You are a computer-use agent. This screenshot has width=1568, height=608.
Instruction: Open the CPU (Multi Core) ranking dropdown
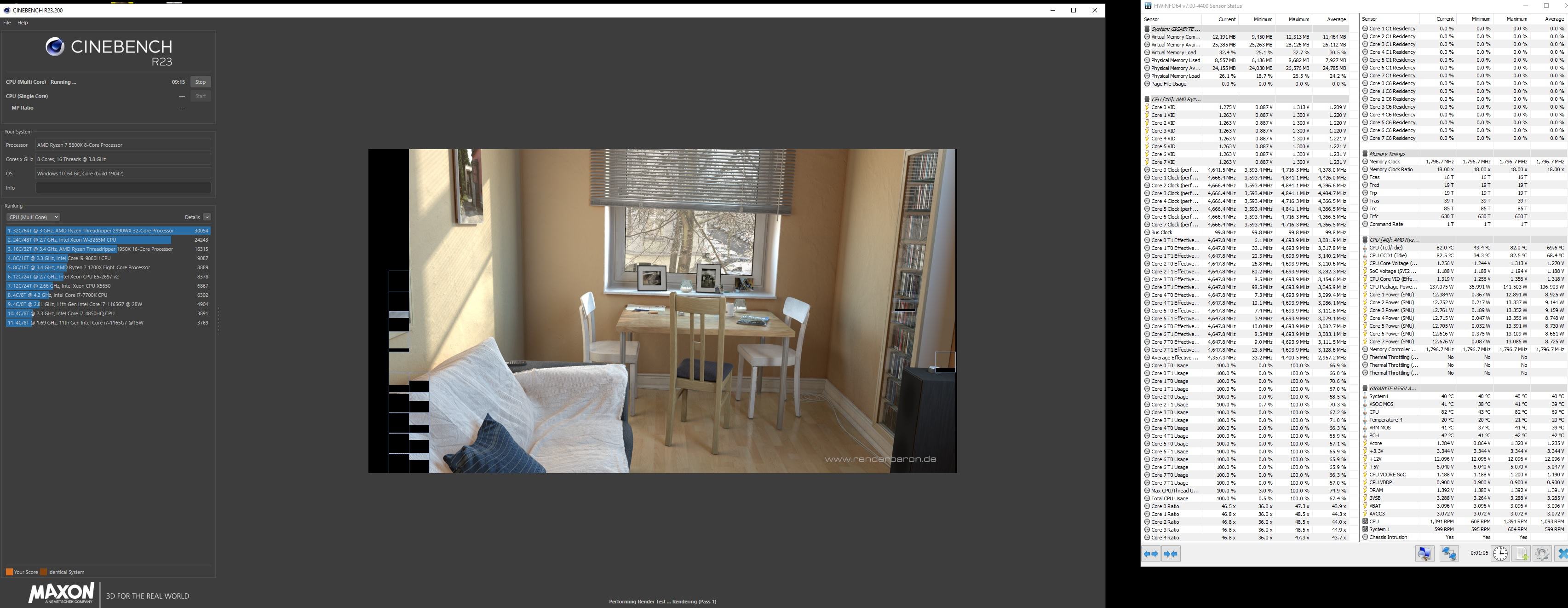(x=33, y=217)
